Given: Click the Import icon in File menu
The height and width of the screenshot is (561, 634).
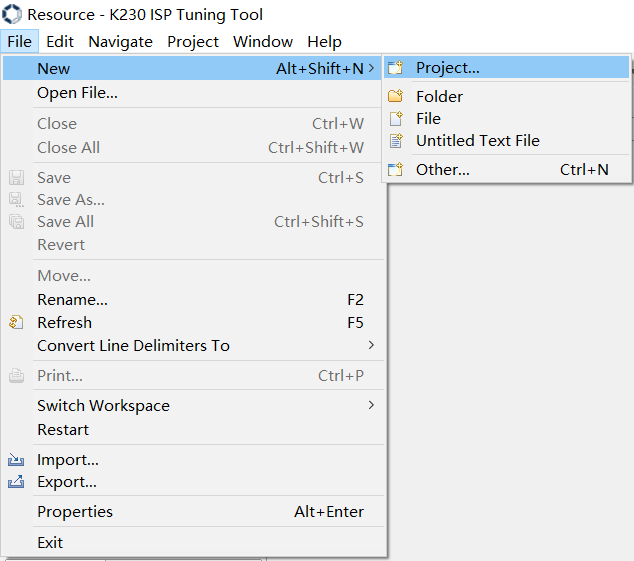Looking at the screenshot, I should pyautogui.click(x=16, y=460).
